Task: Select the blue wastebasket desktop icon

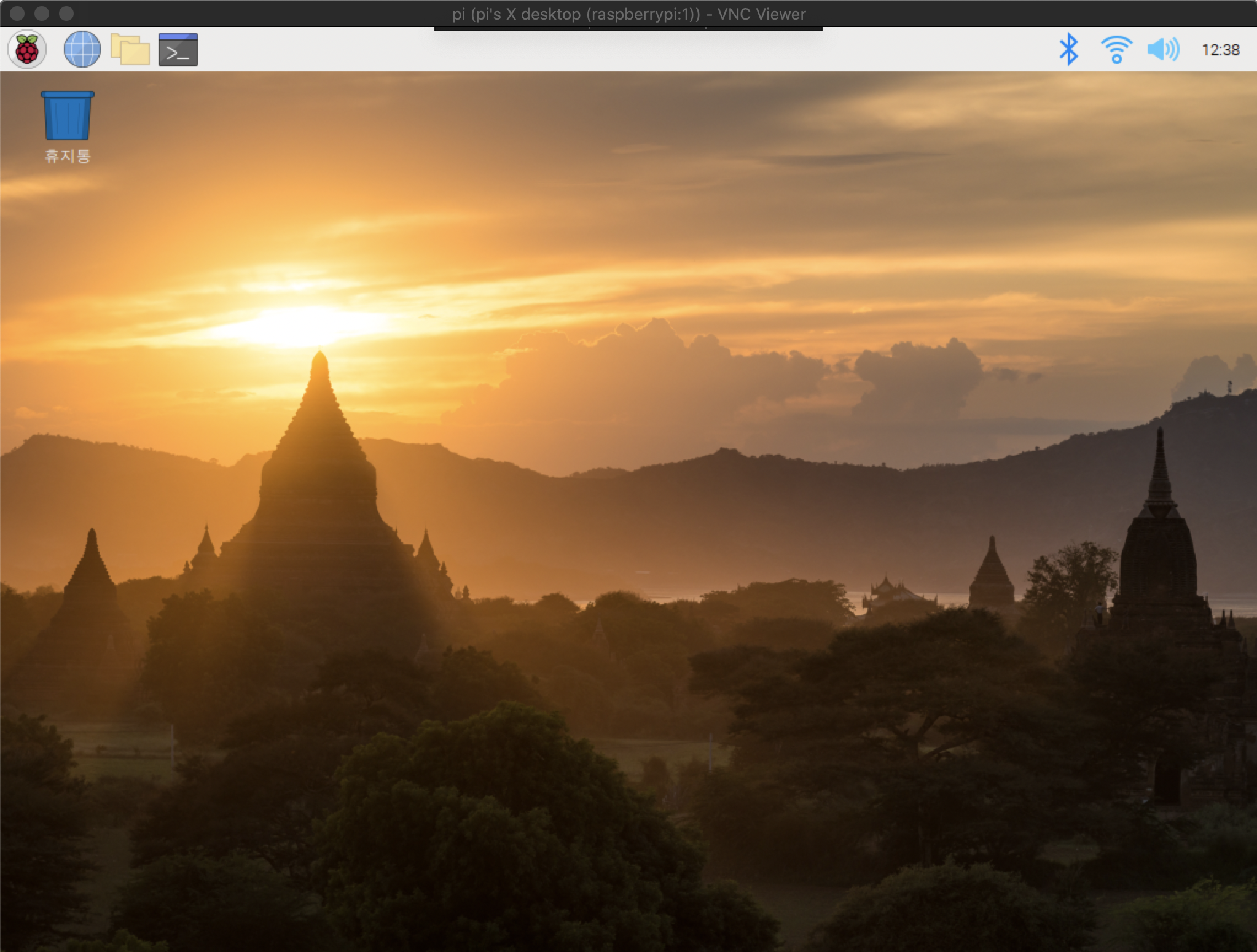Action: tap(68, 115)
